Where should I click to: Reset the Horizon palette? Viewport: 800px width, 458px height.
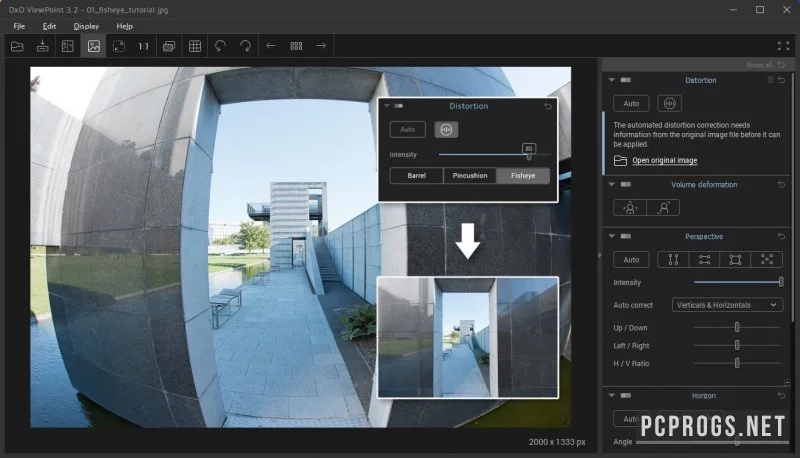pos(782,395)
